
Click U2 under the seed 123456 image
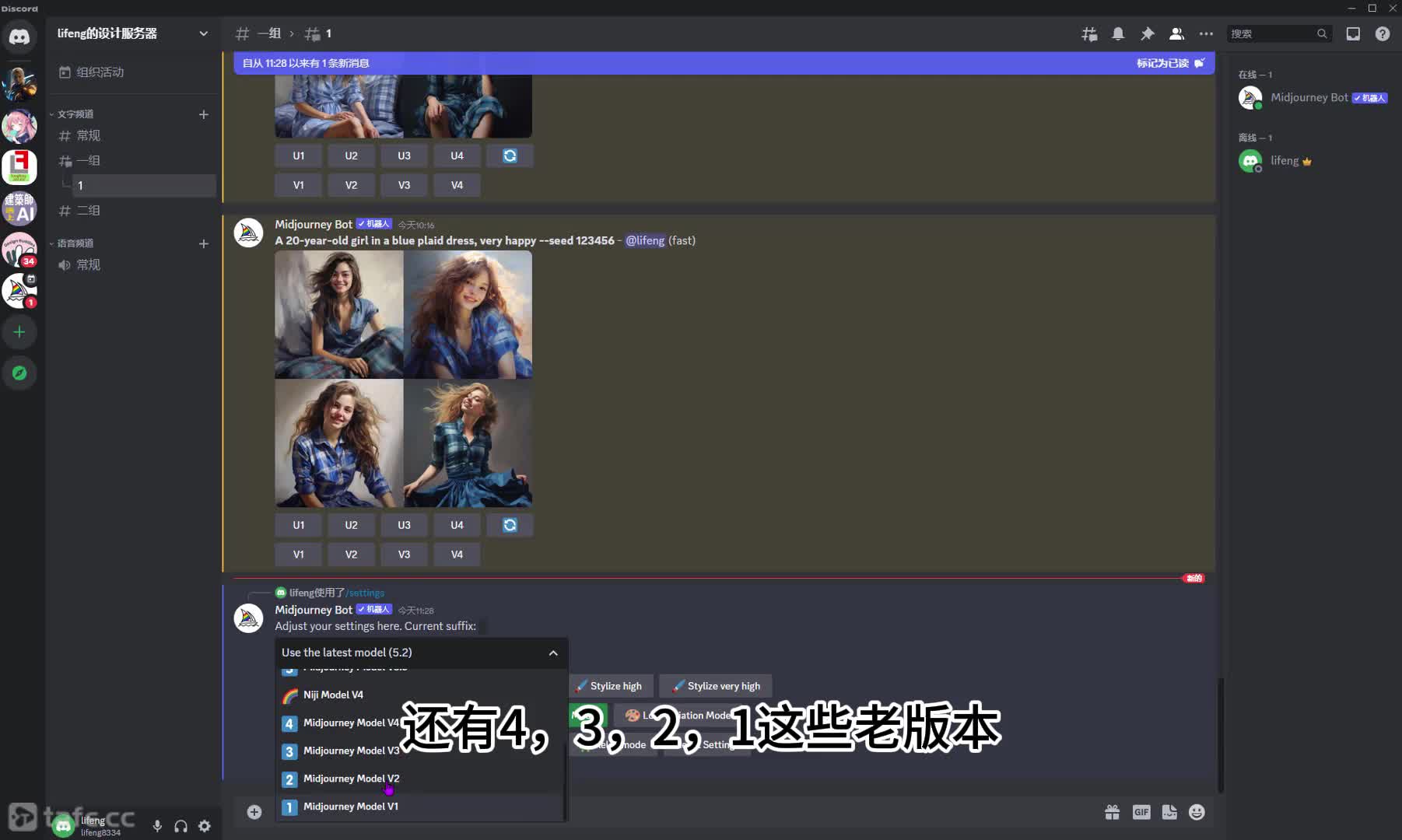(352, 525)
